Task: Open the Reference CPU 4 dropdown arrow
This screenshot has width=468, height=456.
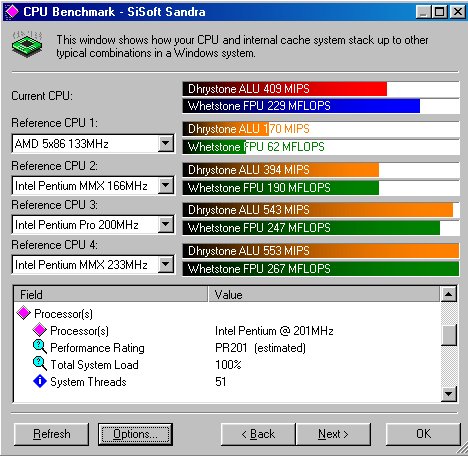Action: point(165,265)
